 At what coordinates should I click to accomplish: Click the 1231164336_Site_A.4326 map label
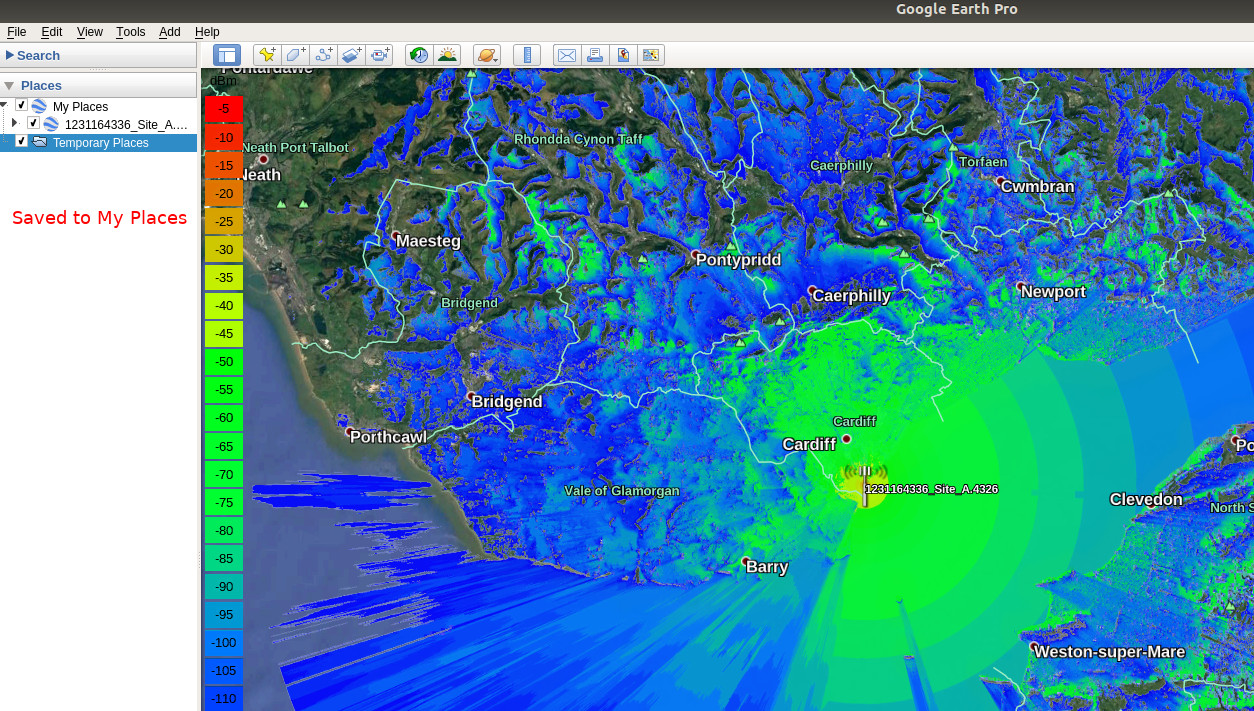pyautogui.click(x=931, y=489)
